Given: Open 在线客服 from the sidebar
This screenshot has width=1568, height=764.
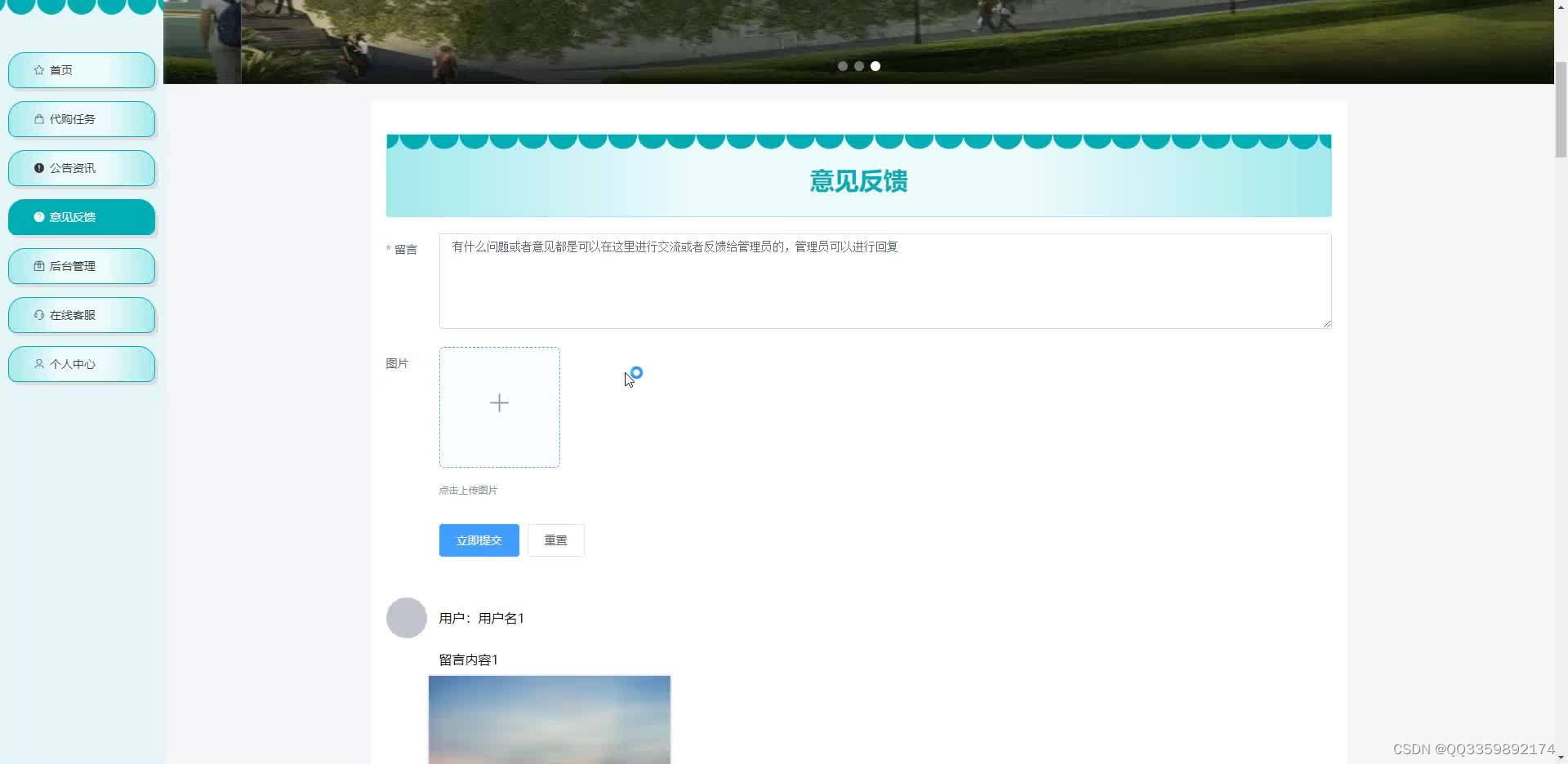Looking at the screenshot, I should 82,315.
